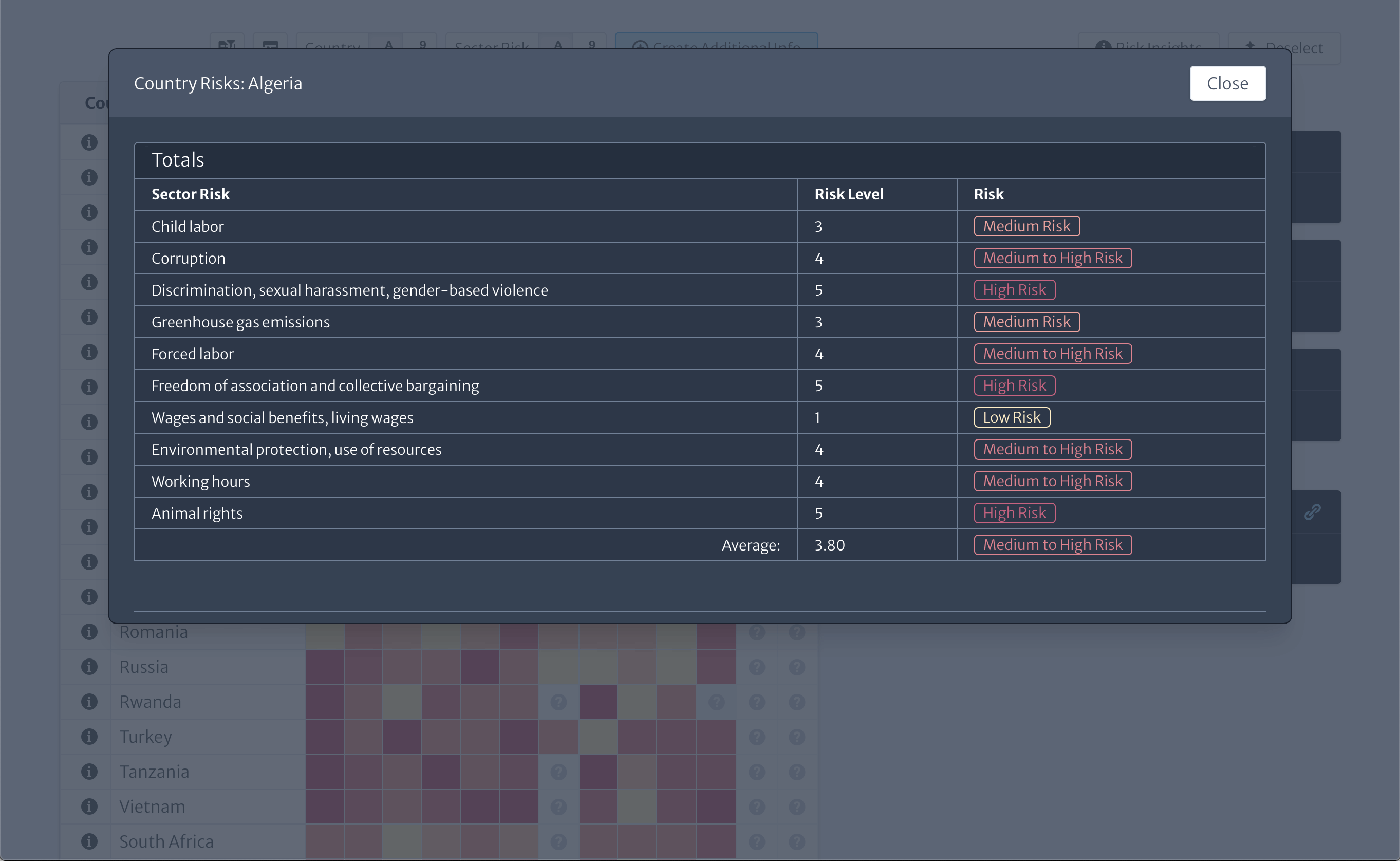1400x861 pixels.
Task: Click the first question mark icon in Rwanda's row
Action: click(x=558, y=702)
